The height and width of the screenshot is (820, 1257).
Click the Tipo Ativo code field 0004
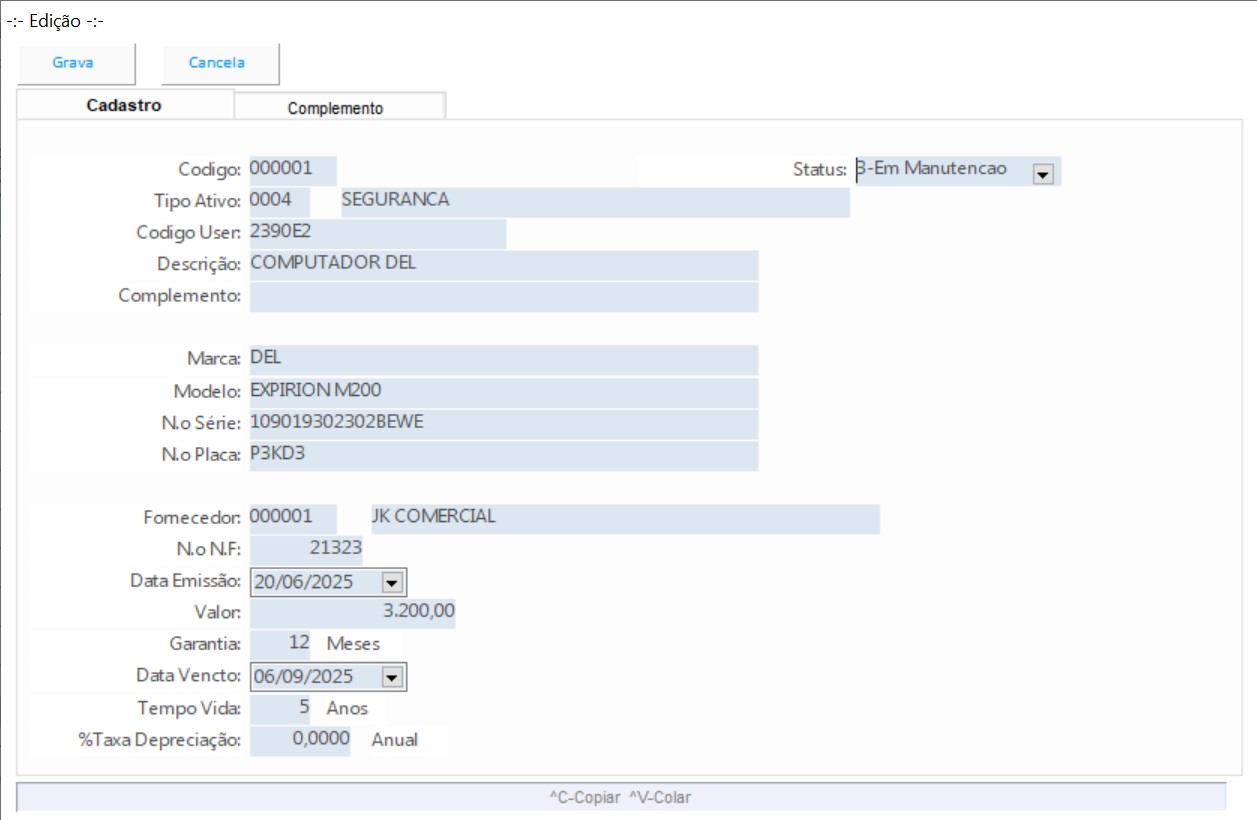click(x=278, y=201)
